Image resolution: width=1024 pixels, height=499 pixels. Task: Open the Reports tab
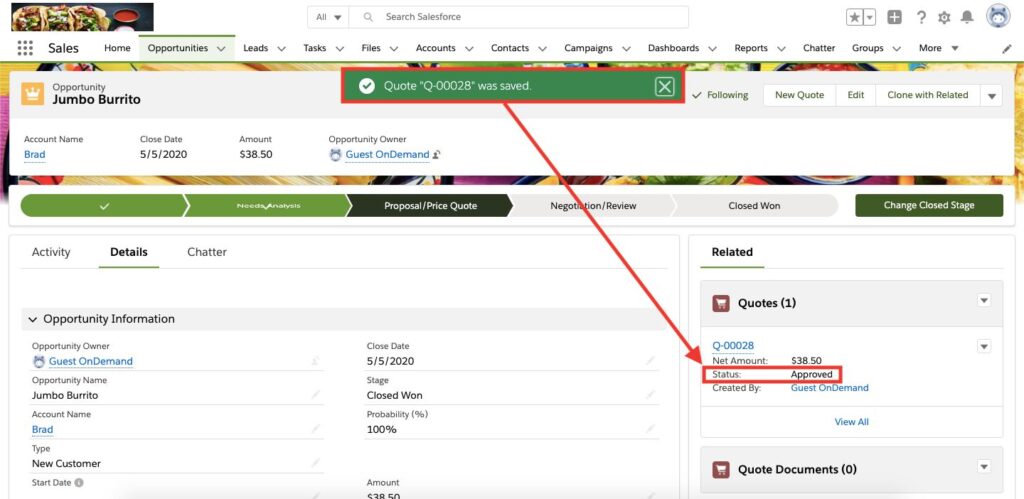[751, 48]
